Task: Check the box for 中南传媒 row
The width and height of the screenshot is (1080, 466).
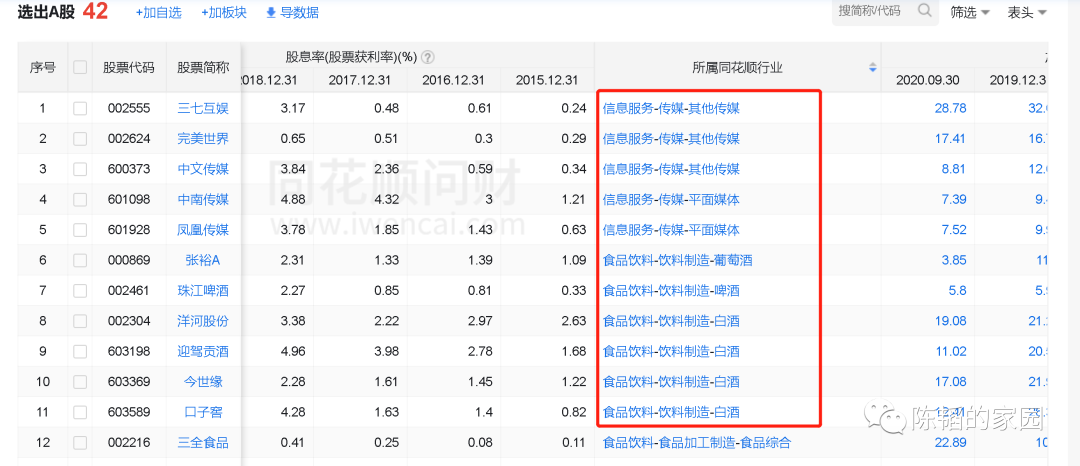Action: [x=80, y=200]
